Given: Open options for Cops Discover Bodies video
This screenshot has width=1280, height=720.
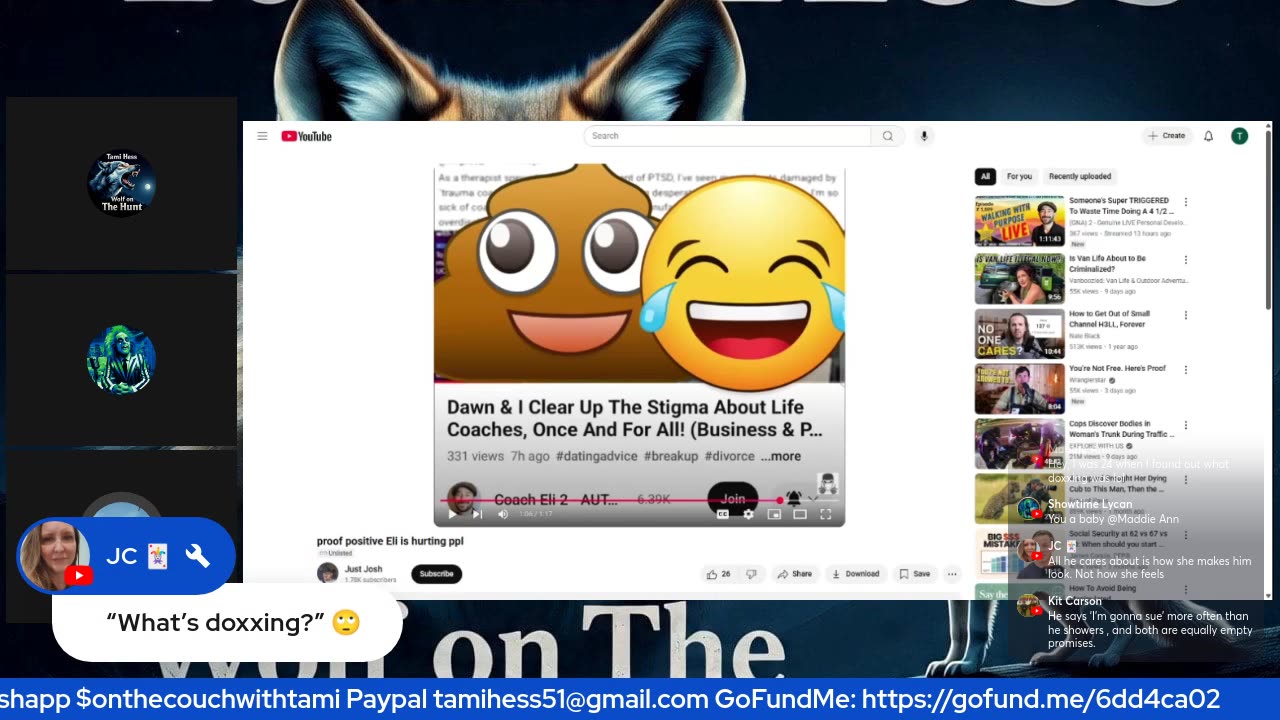Looking at the screenshot, I should point(1186,425).
